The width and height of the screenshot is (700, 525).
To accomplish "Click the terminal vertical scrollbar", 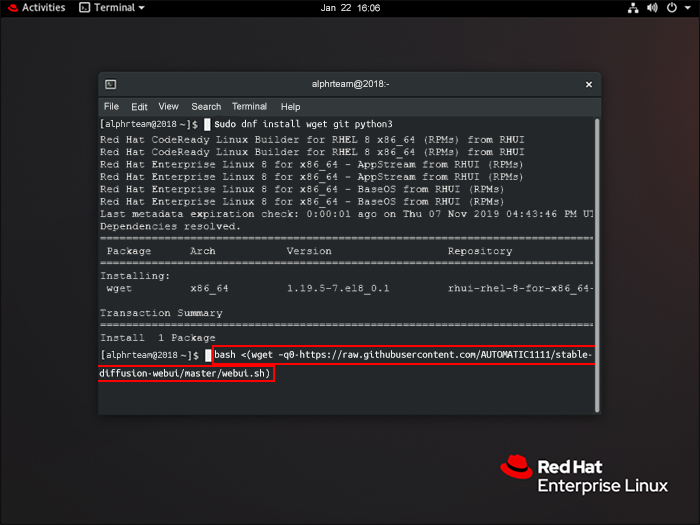I will 597,265.
